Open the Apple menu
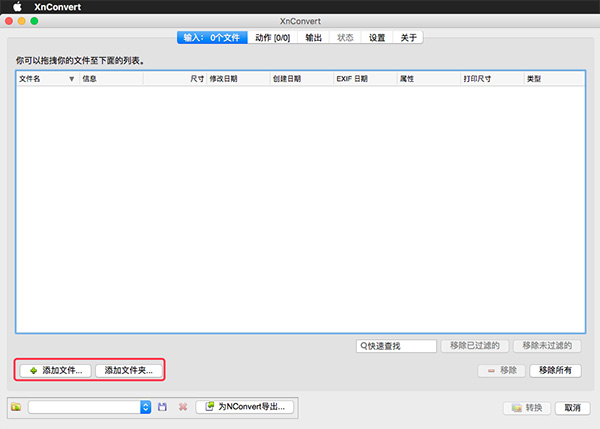The image size is (600, 429). tap(17, 7)
